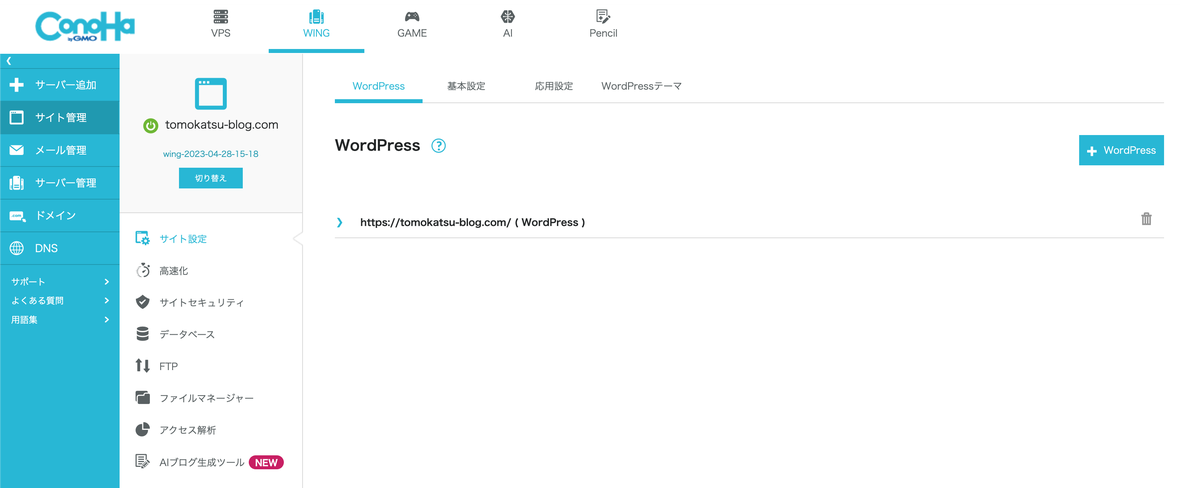1180x488 pixels.
Task: Open the サイト設定 menu item
Action: click(x=183, y=239)
